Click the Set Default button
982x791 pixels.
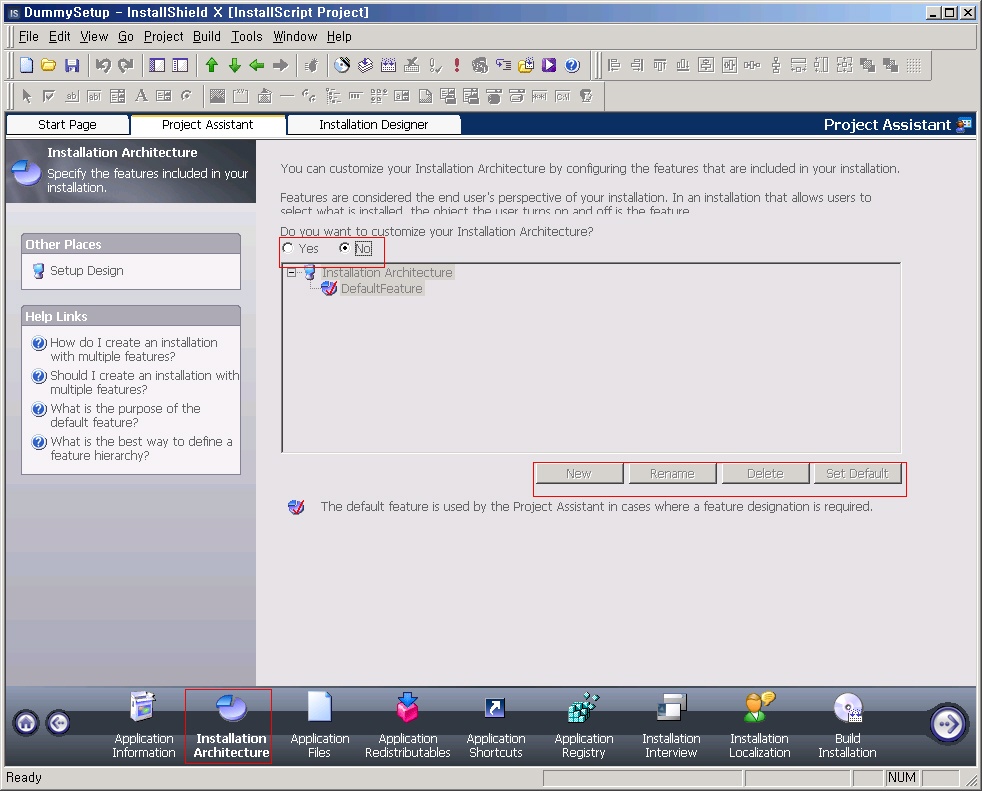[x=857, y=473]
